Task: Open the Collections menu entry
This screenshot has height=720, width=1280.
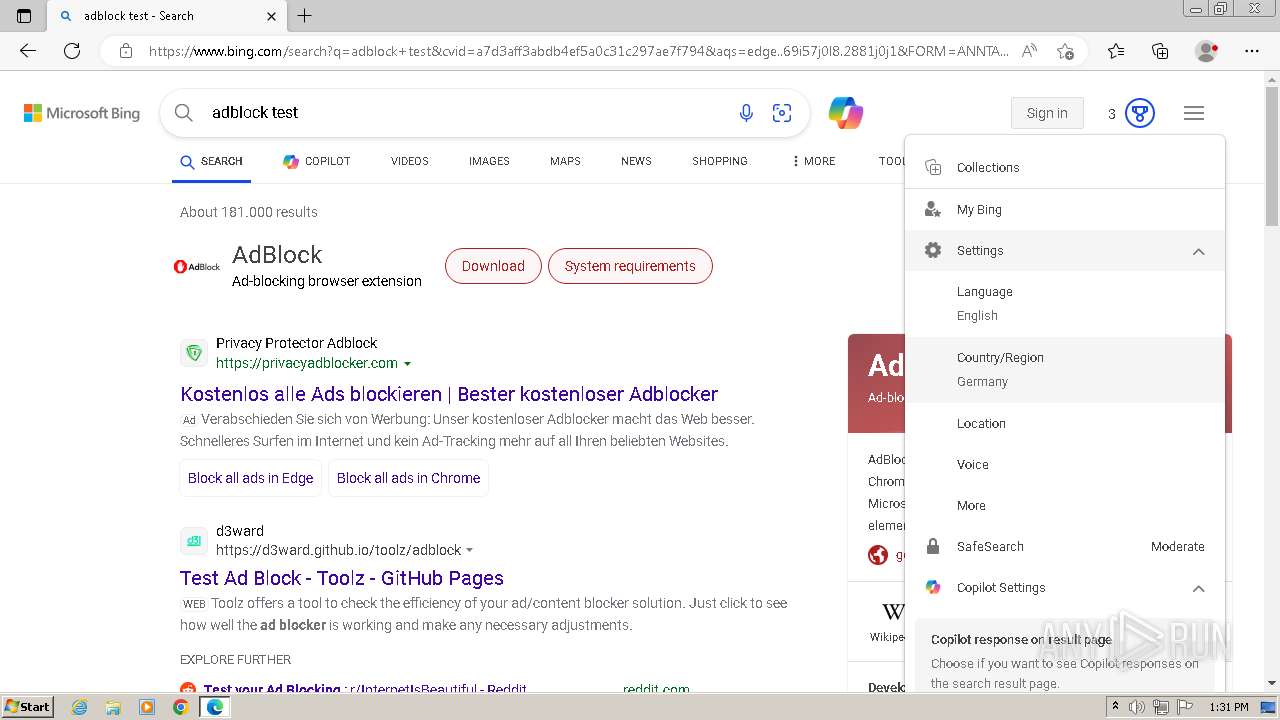Action: (1065, 167)
